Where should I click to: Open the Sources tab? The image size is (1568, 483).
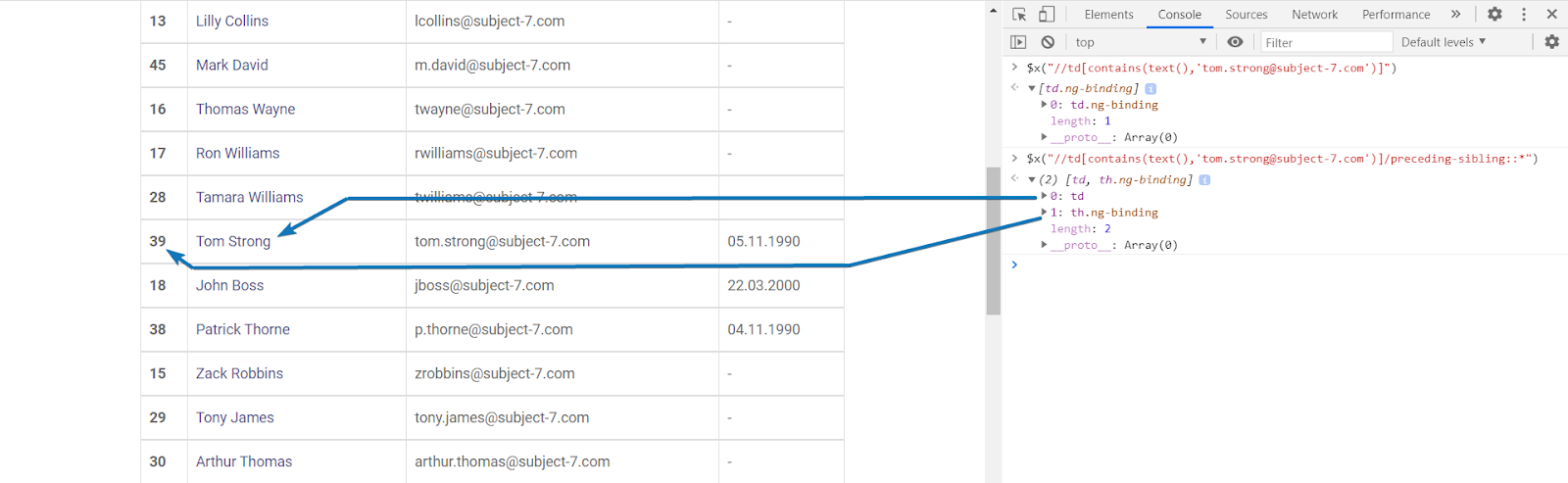pos(1246,15)
